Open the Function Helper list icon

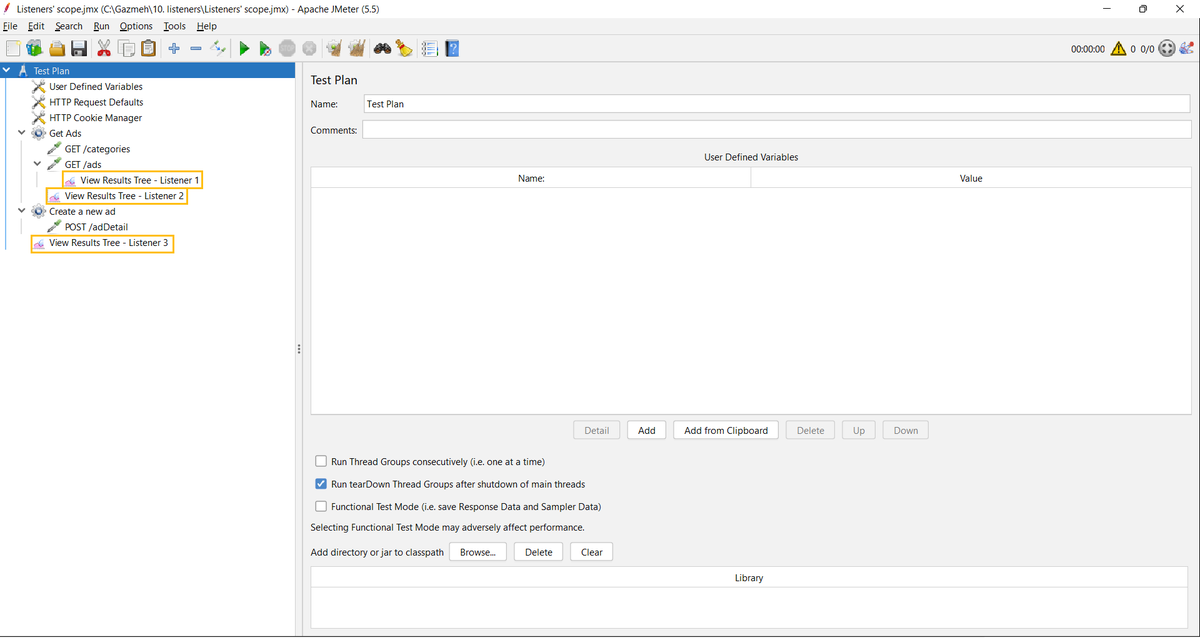[x=430, y=48]
